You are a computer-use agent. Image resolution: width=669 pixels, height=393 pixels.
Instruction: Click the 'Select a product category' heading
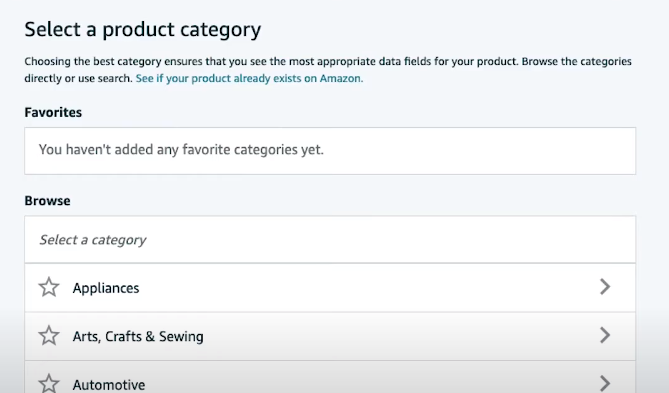143,30
